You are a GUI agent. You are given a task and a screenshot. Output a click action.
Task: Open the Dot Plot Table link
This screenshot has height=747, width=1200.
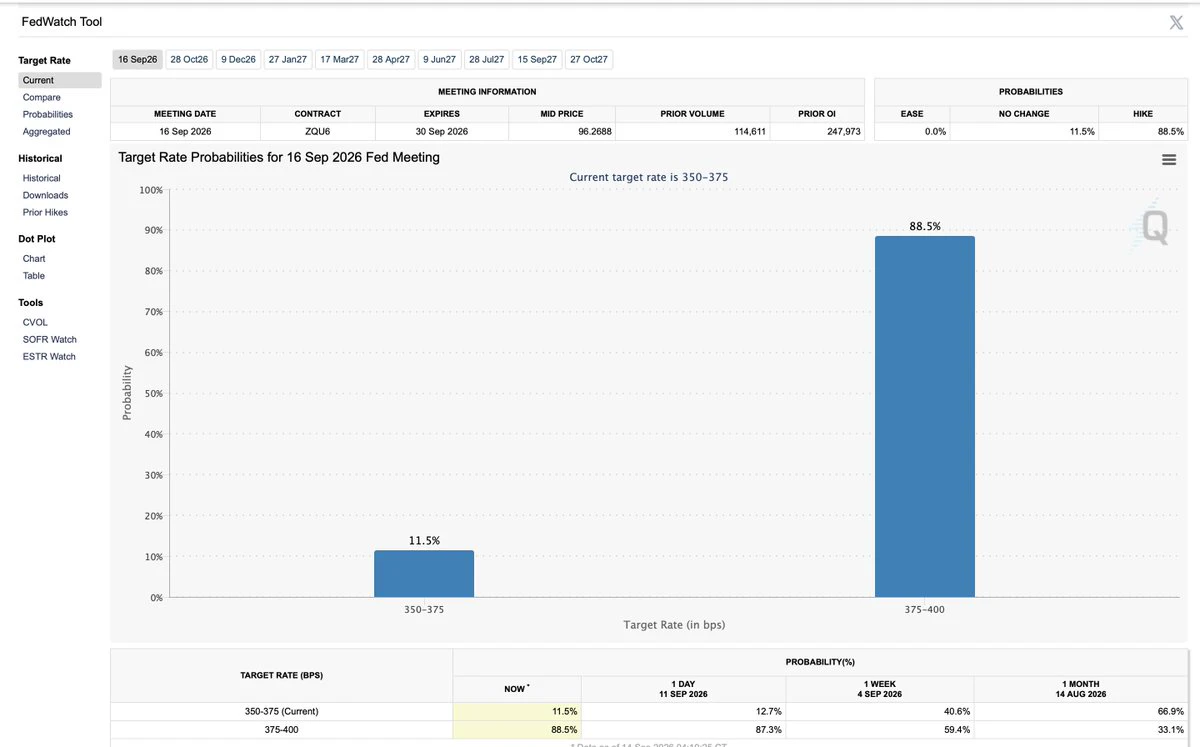point(34,275)
